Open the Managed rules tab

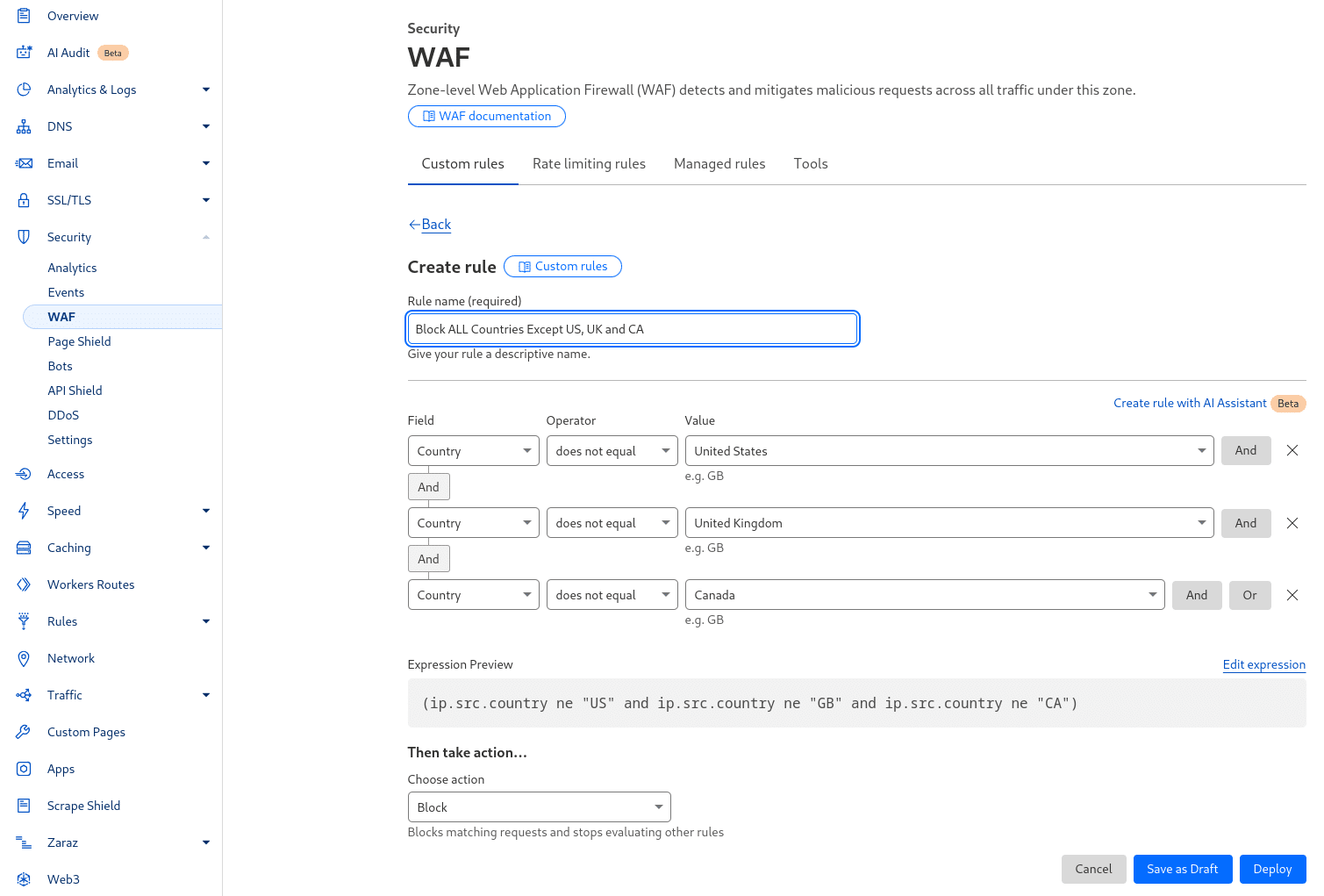tap(719, 164)
